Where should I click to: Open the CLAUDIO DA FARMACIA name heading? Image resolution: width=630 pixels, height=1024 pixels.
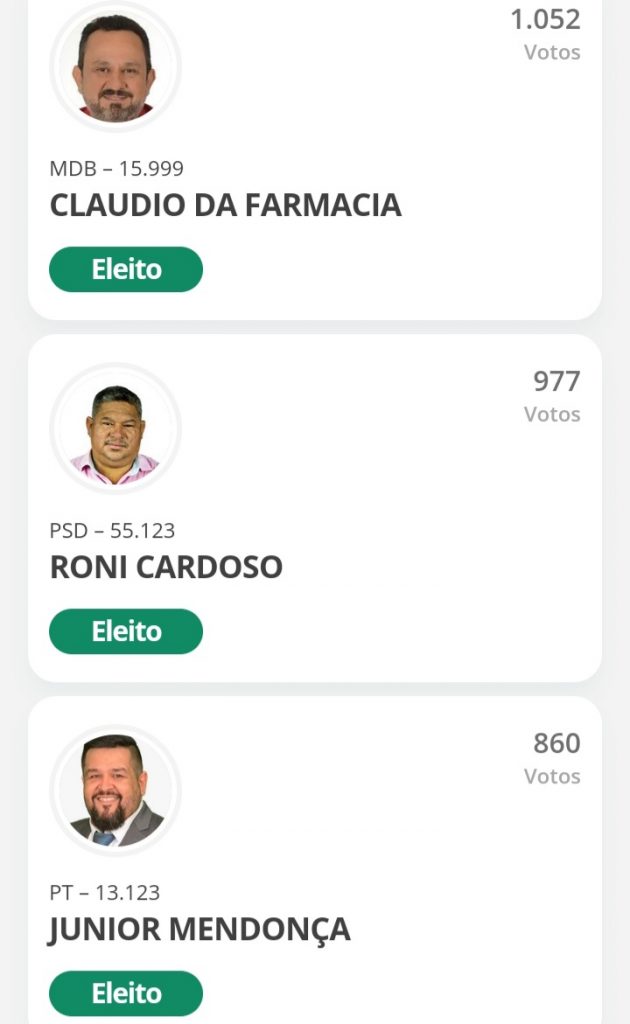coord(225,205)
